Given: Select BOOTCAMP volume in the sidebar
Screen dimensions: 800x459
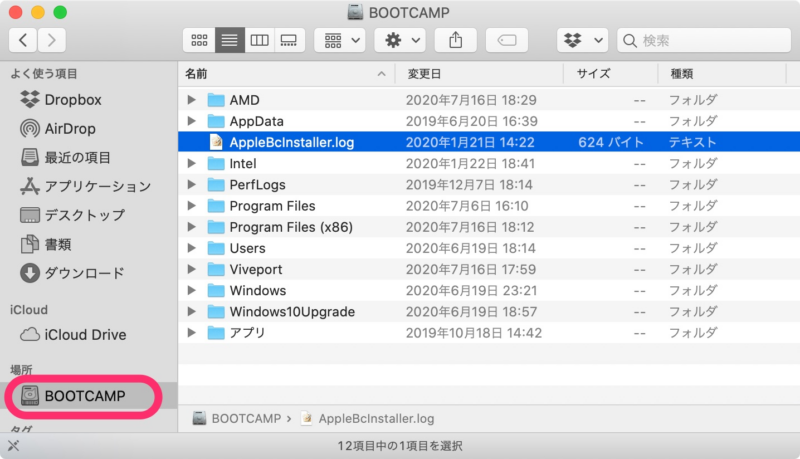Looking at the screenshot, I should tap(85, 396).
